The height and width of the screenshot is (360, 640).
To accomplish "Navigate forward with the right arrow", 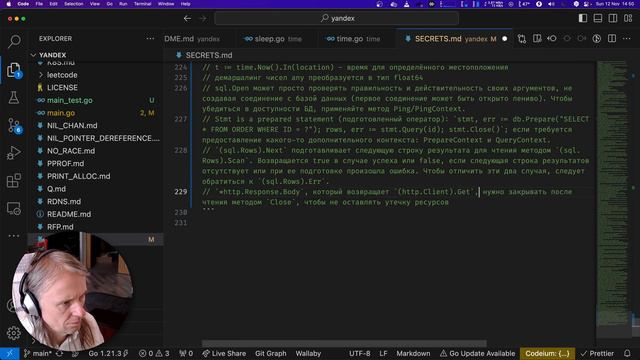I will coord(203,18).
